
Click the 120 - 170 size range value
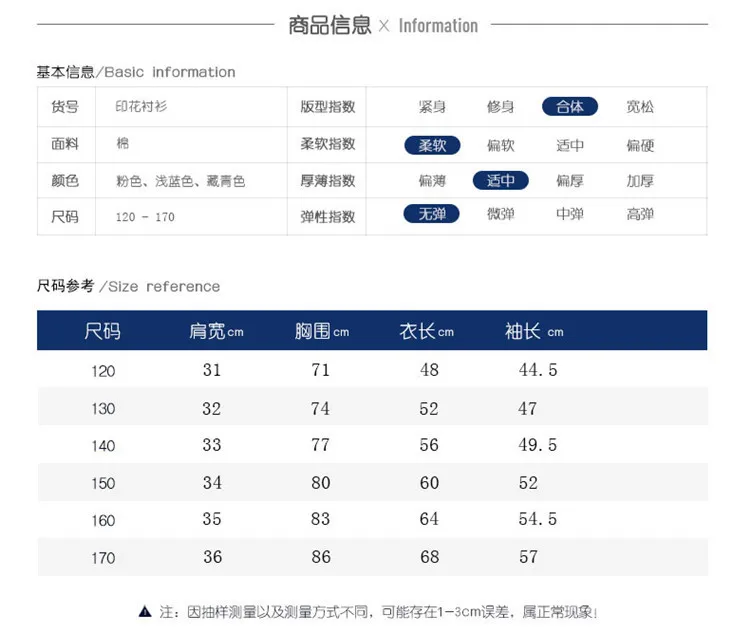[145, 217]
